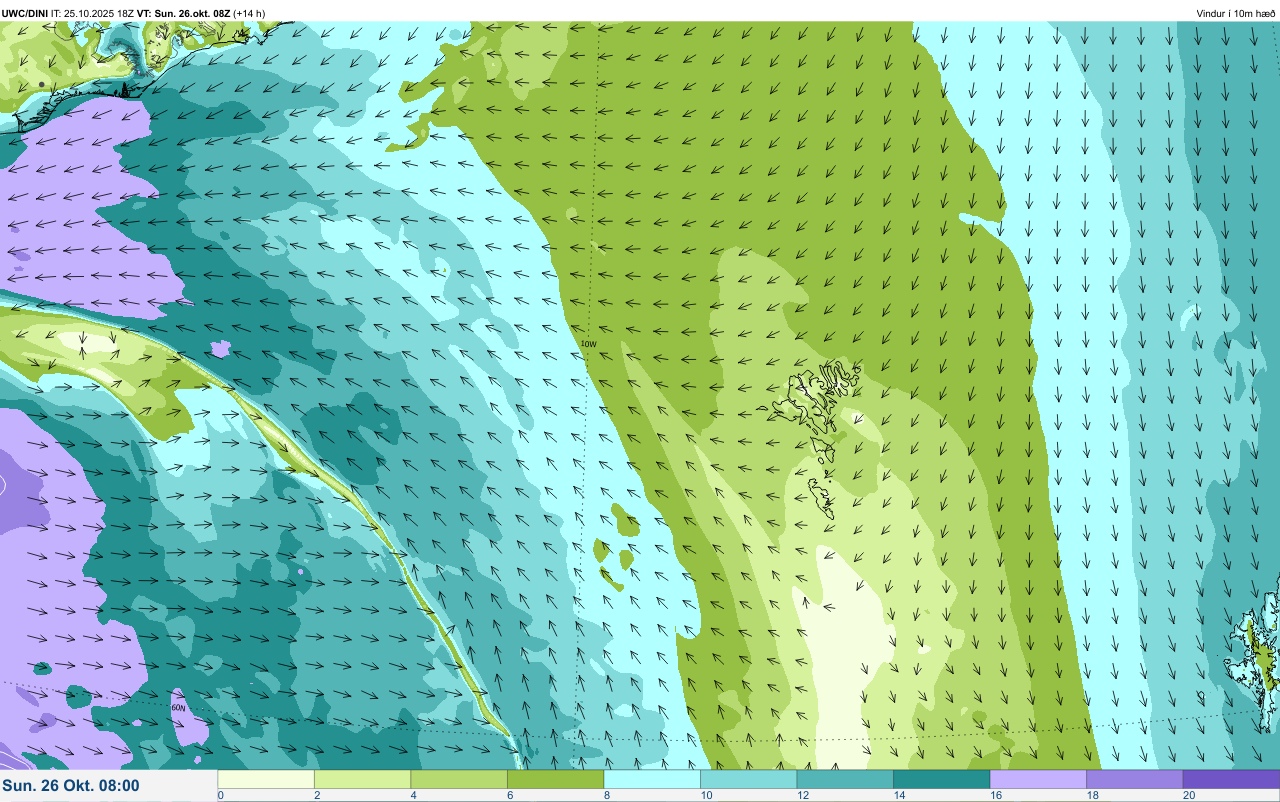
Task: Click the light yellow-green 2–4 legend swatch
Action: (x=362, y=779)
